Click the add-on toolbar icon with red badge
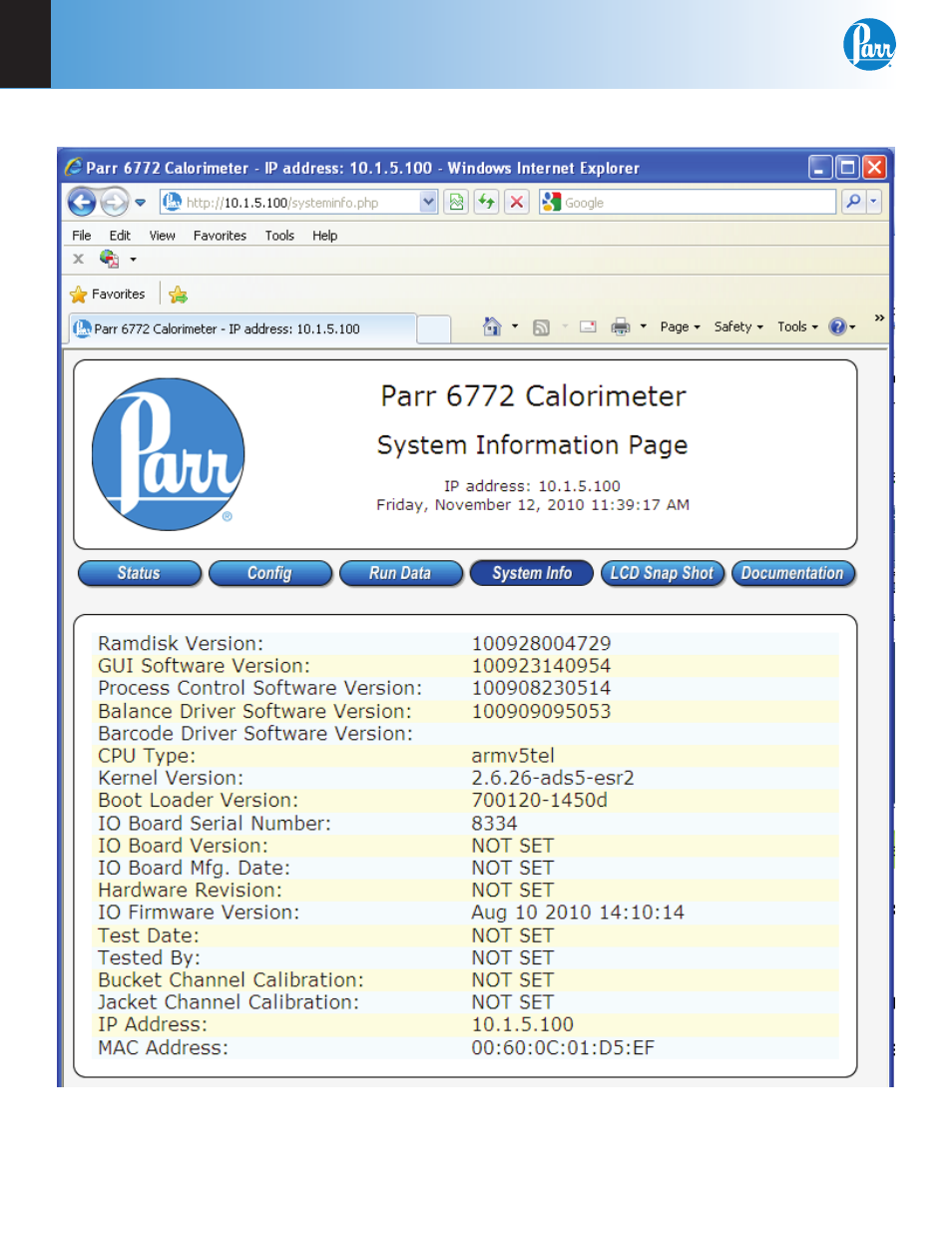 coord(109,259)
